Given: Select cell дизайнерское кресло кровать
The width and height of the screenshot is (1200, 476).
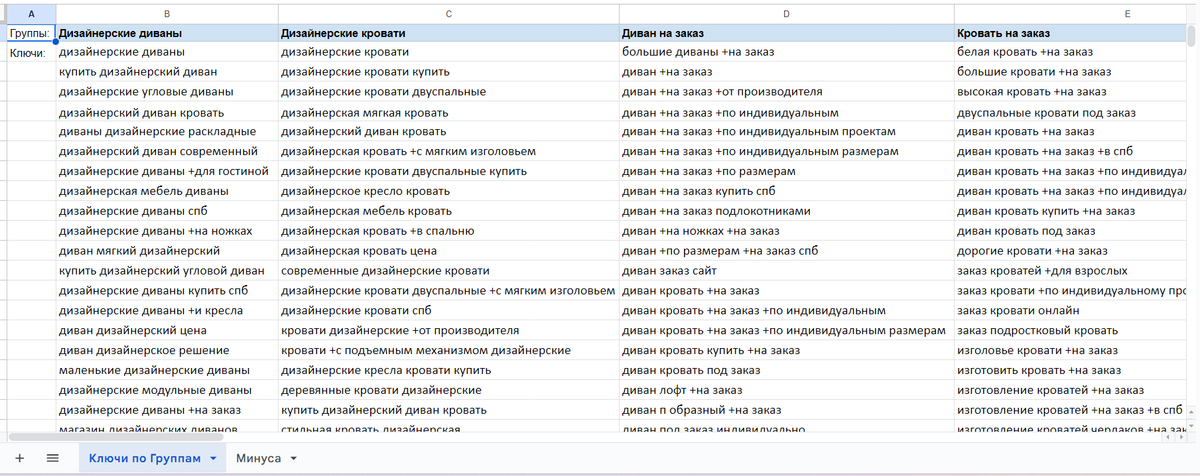Looking at the screenshot, I should pyautogui.click(x=449, y=191).
